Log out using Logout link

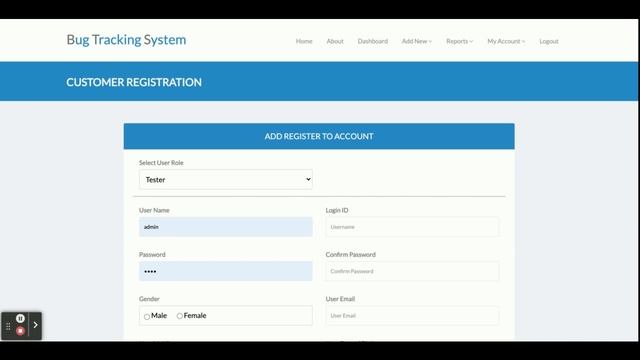tap(549, 41)
